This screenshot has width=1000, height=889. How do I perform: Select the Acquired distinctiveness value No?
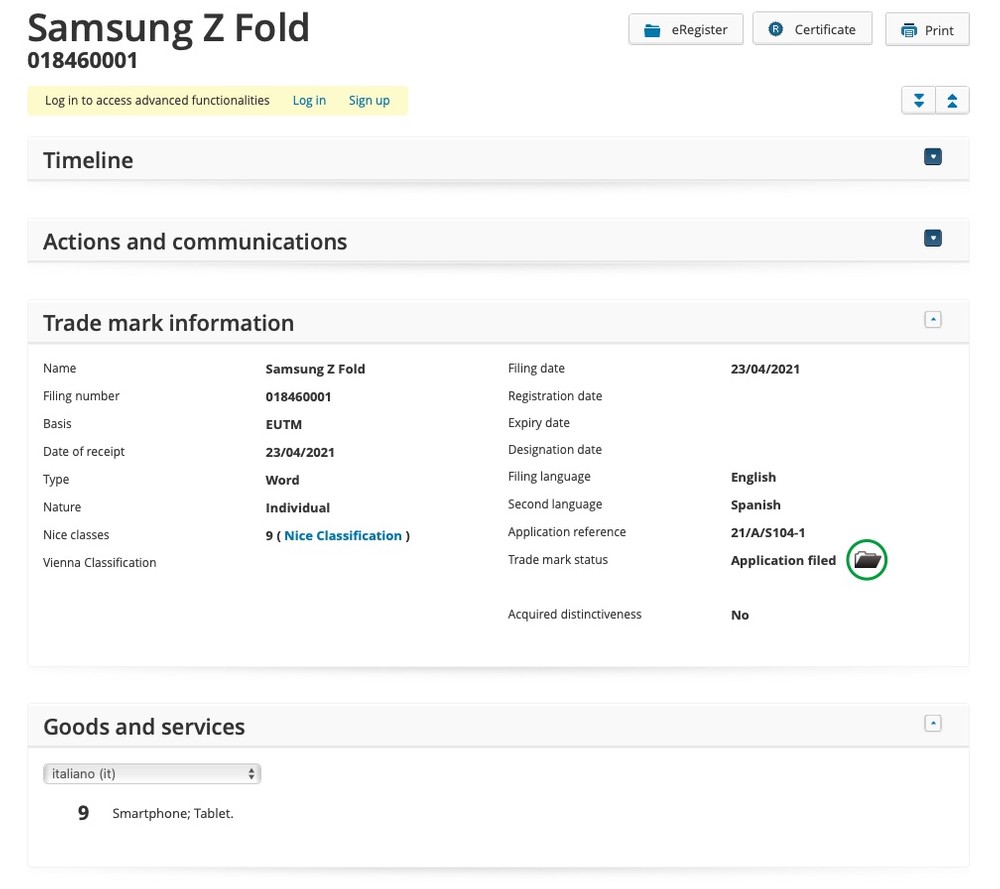point(740,615)
